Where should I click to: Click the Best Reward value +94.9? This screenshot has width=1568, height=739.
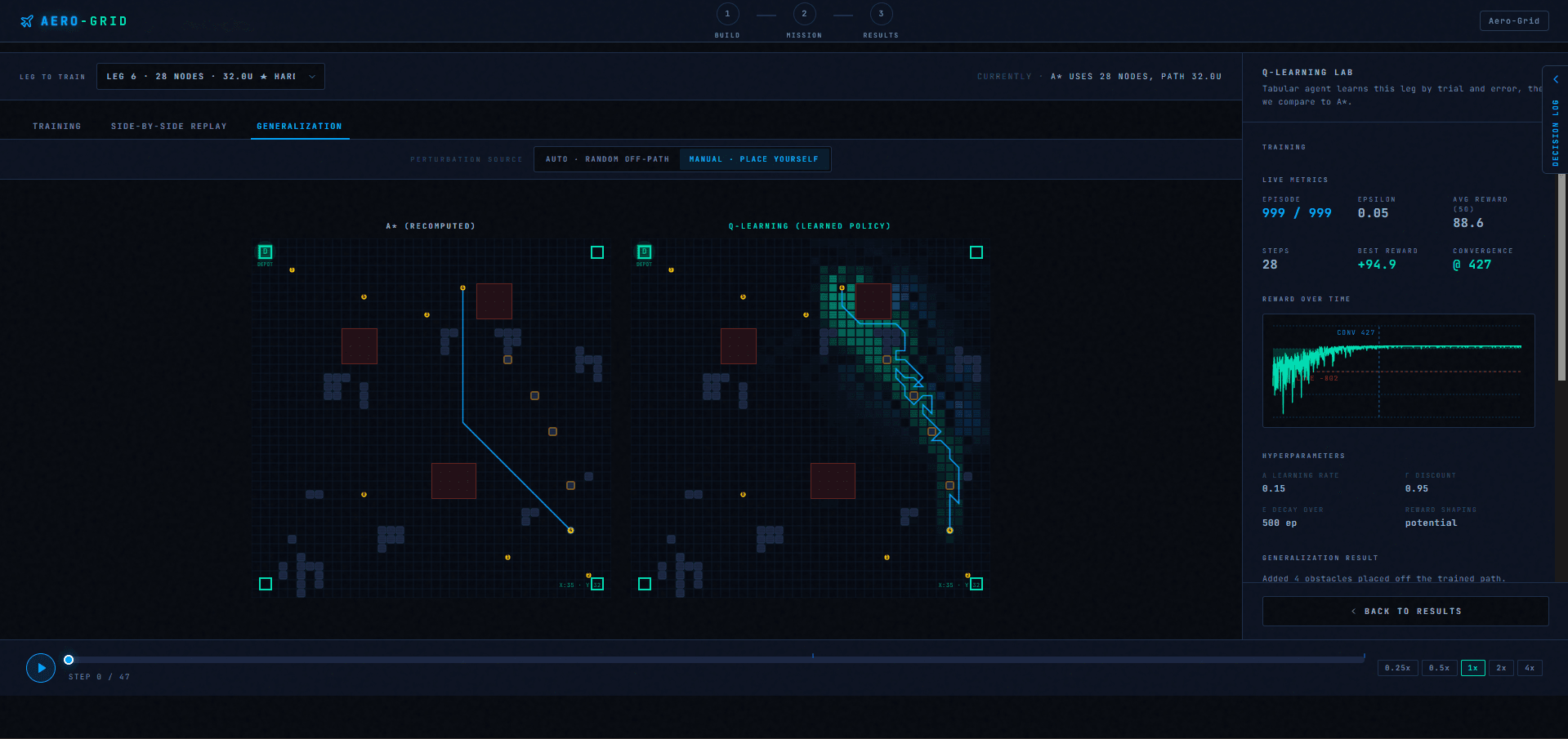(1377, 265)
